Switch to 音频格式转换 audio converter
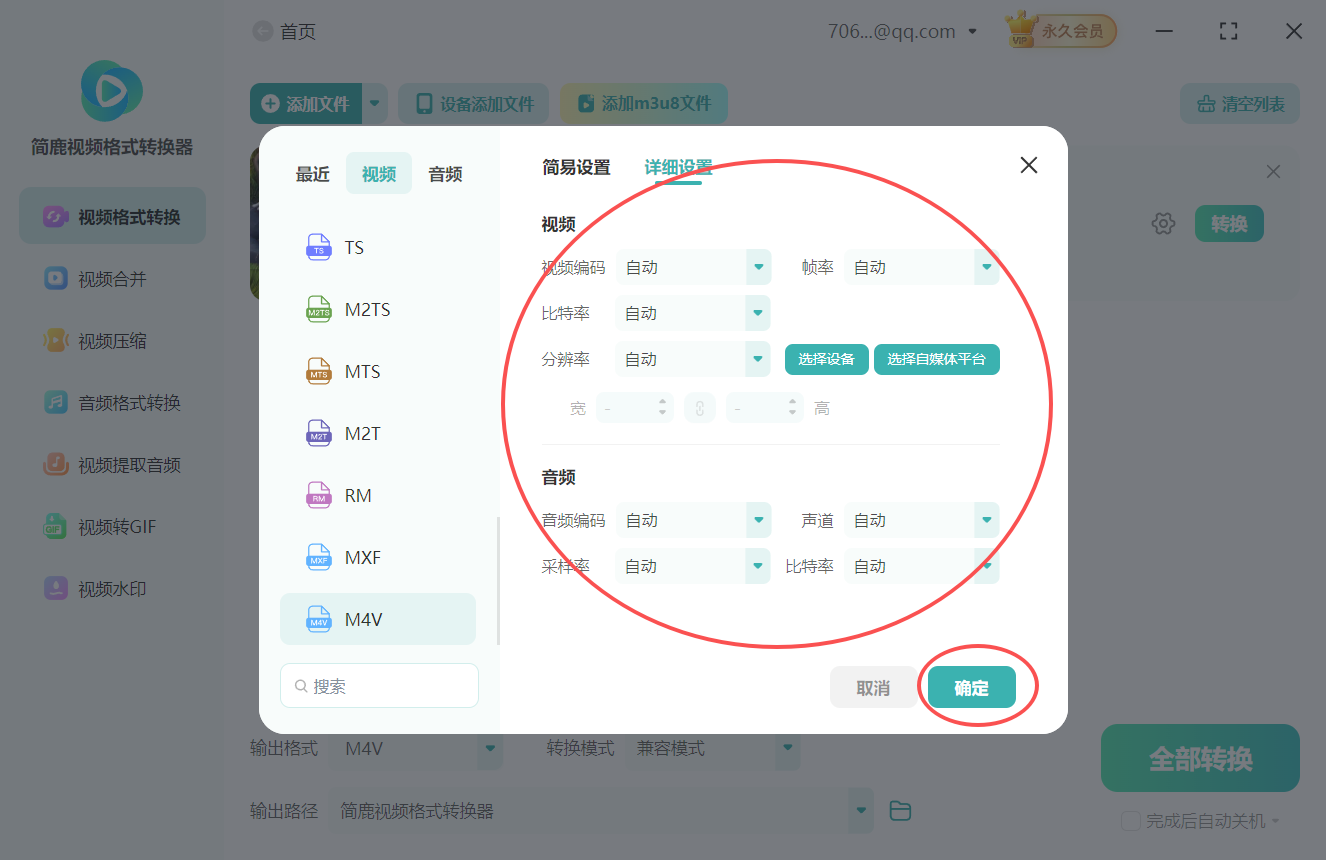Viewport: 1326px width, 860px height. point(111,402)
